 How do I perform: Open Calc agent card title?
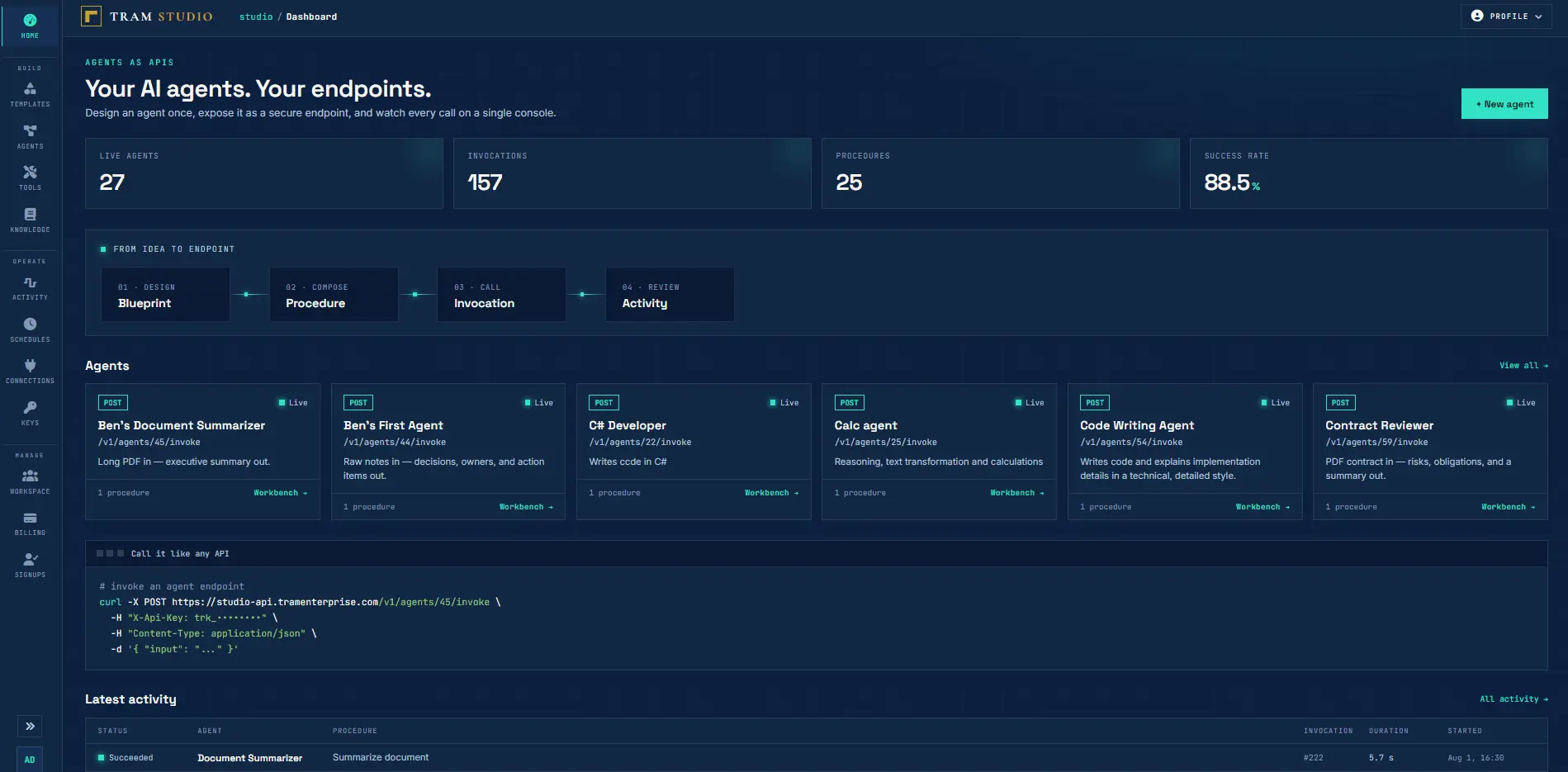[x=865, y=425]
